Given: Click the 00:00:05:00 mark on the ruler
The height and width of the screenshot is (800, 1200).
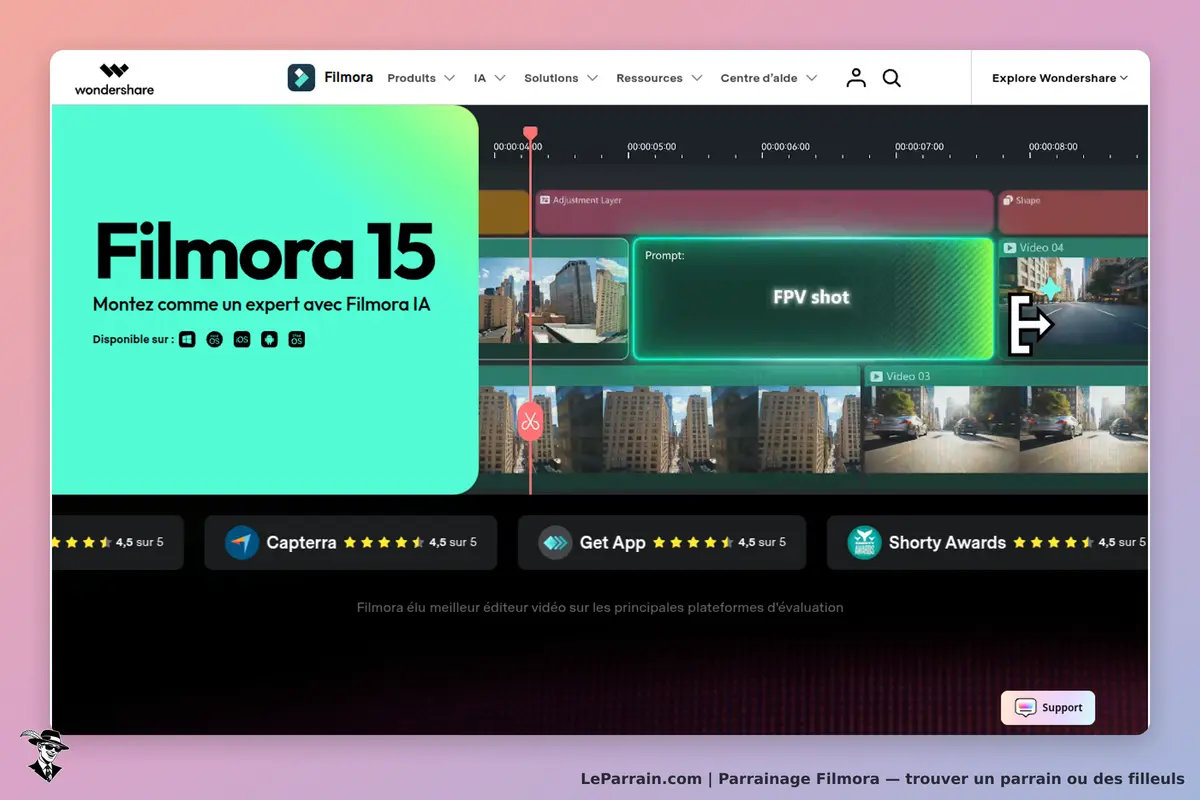Looking at the screenshot, I should click(x=652, y=147).
